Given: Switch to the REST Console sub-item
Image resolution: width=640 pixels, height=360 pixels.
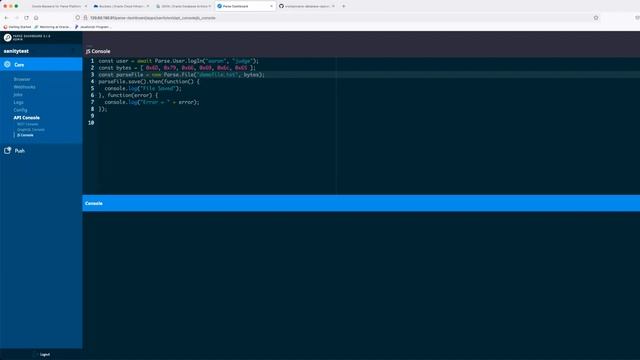Looking at the screenshot, I should (x=27, y=124).
